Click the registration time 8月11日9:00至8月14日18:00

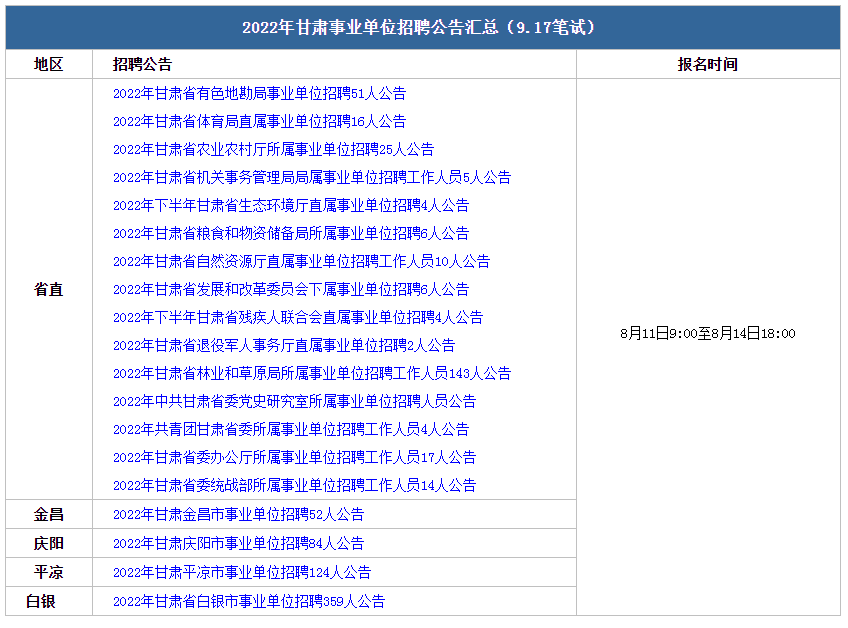pyautogui.click(x=708, y=333)
